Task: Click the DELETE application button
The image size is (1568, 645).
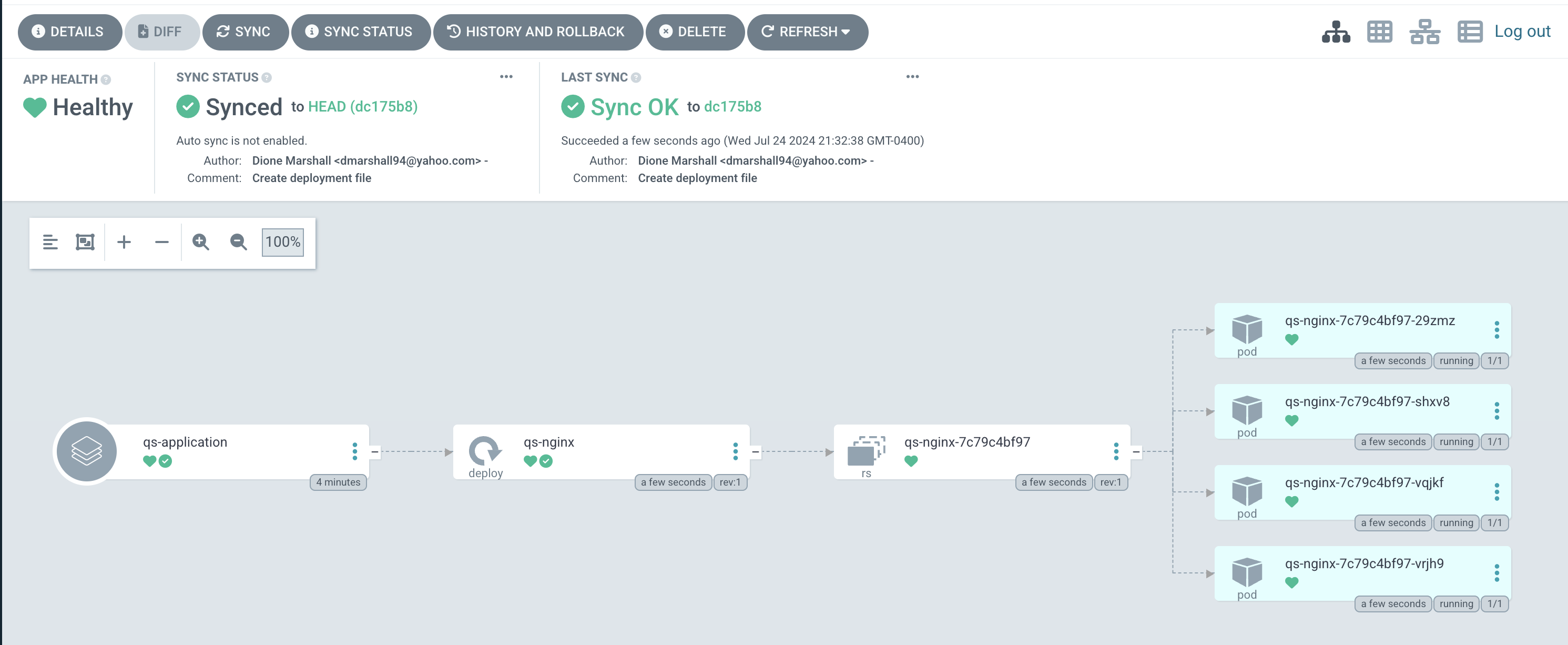Action: pos(695,32)
